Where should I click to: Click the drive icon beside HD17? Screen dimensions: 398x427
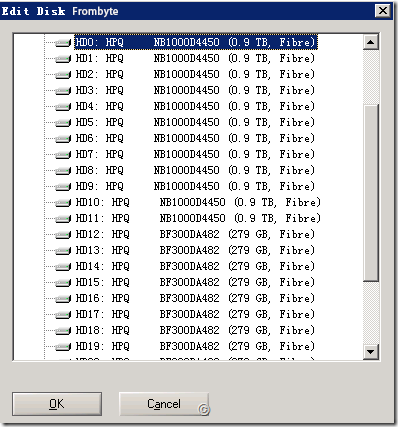pyautogui.click(x=63, y=314)
